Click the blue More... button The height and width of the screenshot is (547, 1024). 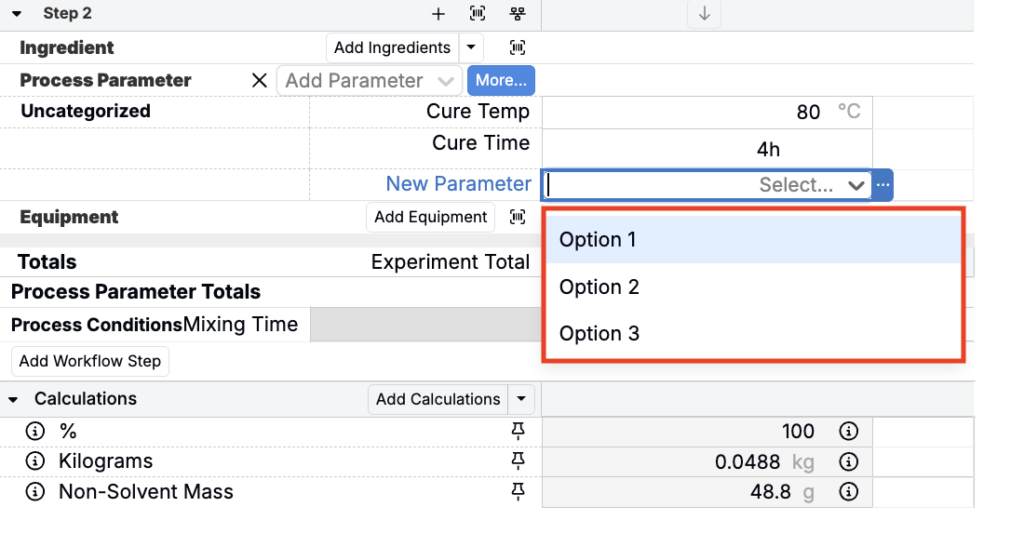pyautogui.click(x=501, y=80)
